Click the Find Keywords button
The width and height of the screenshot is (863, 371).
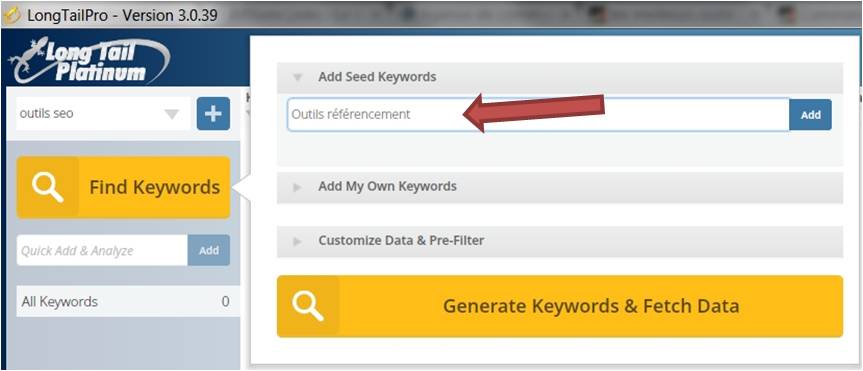[x=123, y=187]
